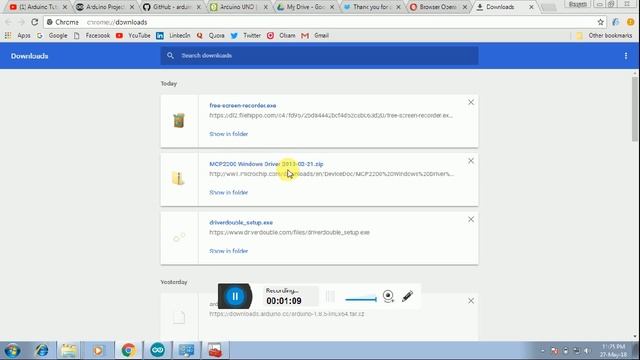Open the Apps bookmark shortcut

(19, 36)
